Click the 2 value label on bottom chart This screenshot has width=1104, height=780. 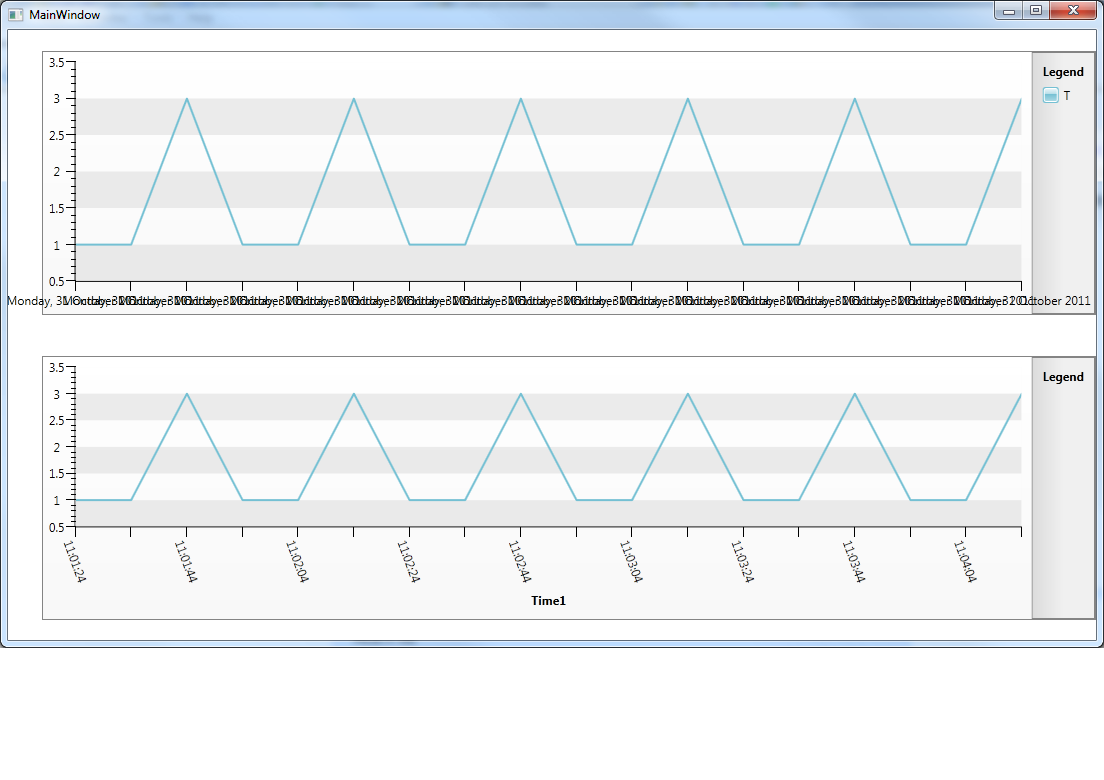tap(57, 447)
